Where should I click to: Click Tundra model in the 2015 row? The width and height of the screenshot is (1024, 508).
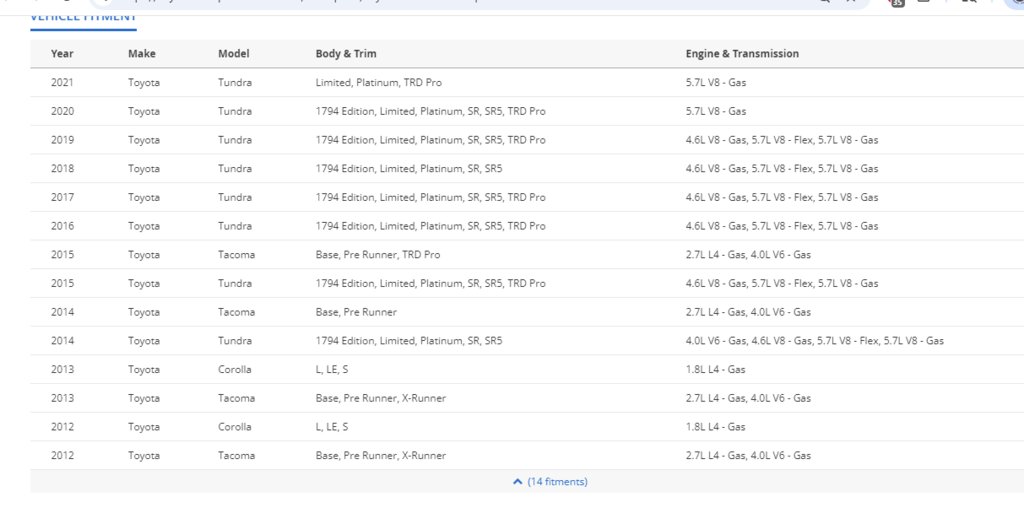235,283
